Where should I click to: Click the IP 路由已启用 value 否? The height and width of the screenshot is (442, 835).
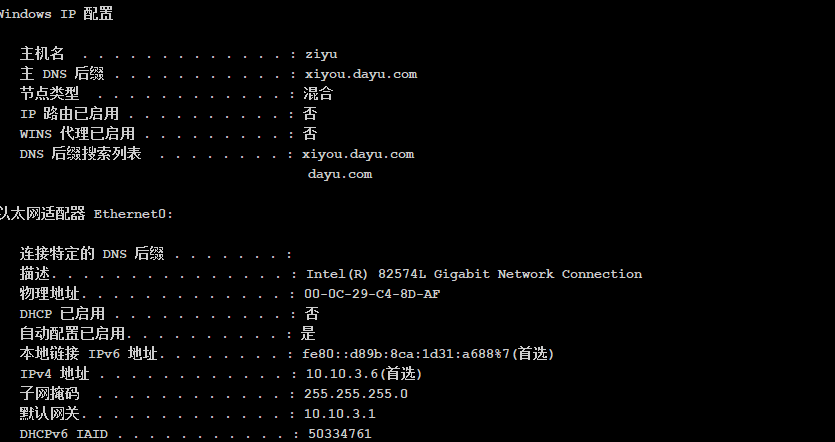pos(310,113)
